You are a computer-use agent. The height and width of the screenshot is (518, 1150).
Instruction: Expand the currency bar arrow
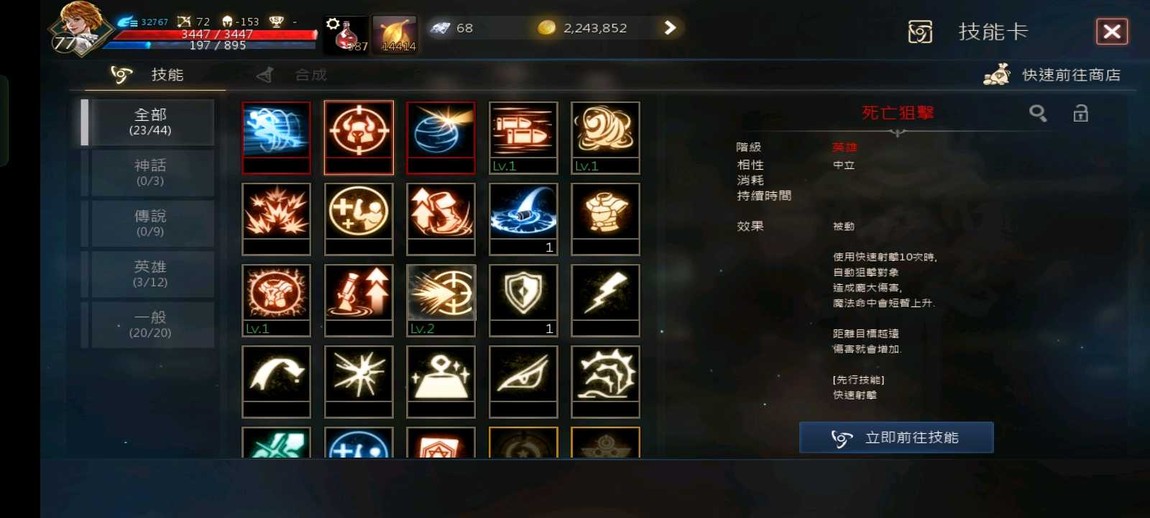click(x=670, y=28)
